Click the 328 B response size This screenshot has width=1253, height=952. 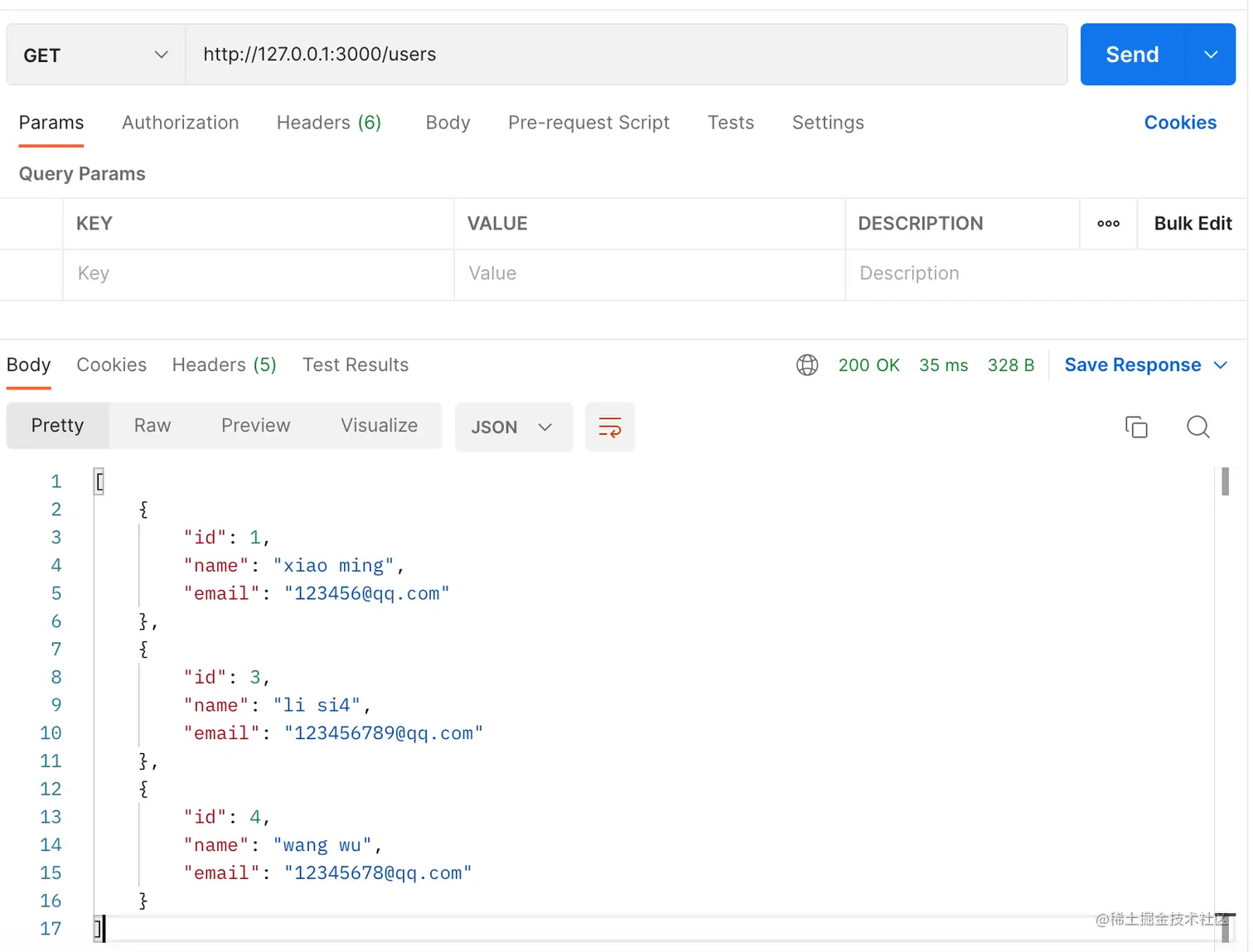(x=1011, y=365)
